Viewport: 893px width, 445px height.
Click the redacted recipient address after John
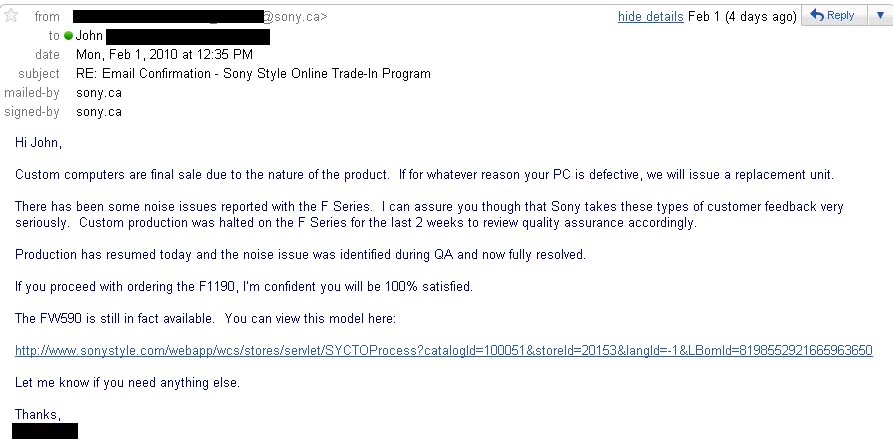coord(188,37)
